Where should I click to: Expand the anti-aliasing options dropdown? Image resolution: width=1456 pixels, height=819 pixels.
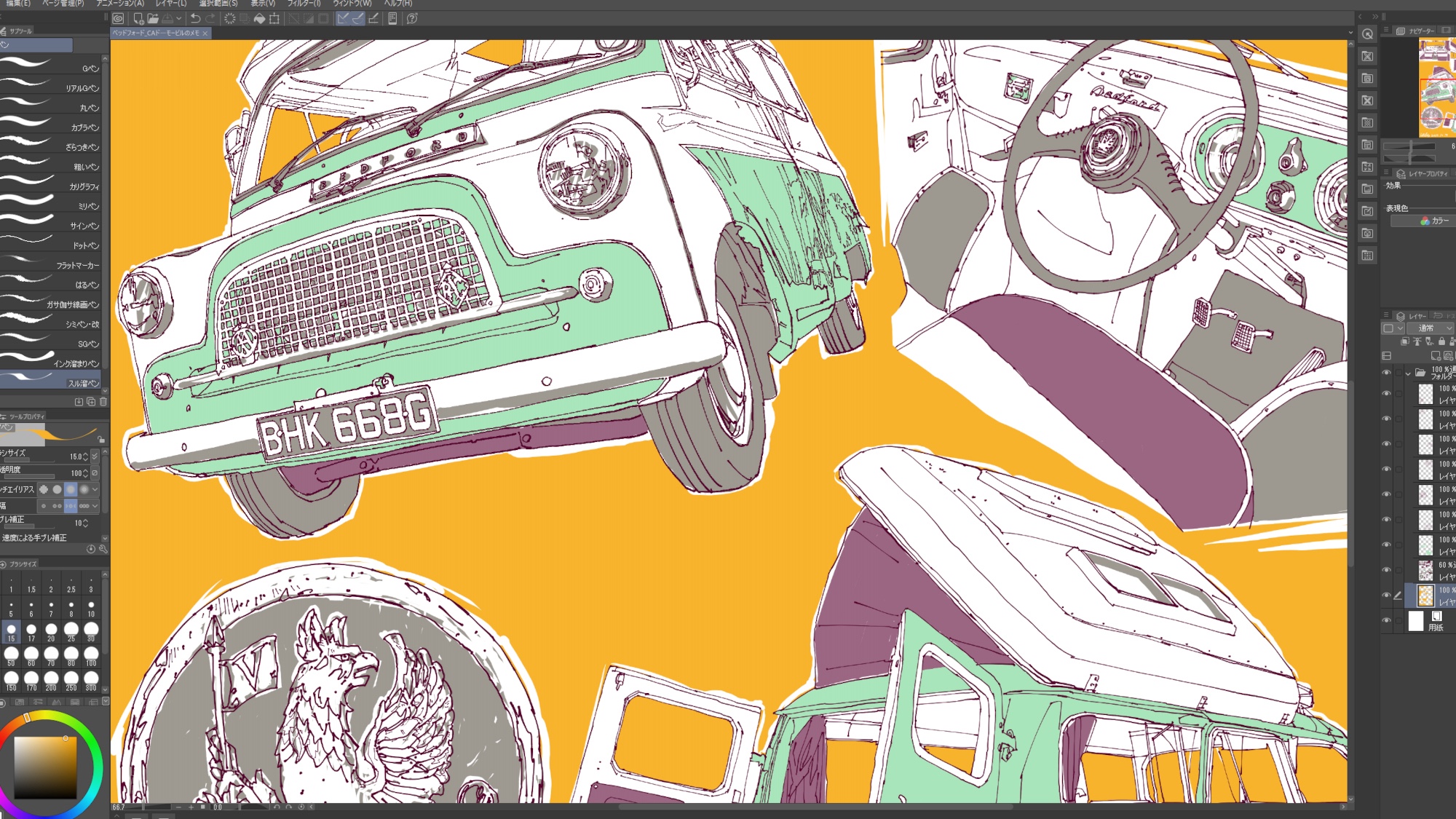95,489
